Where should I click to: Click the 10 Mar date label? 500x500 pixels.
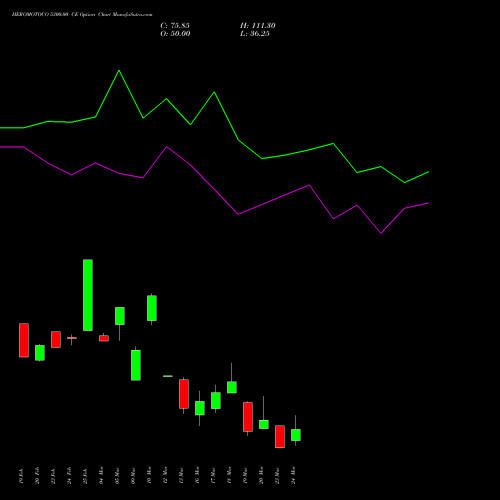click(149, 475)
